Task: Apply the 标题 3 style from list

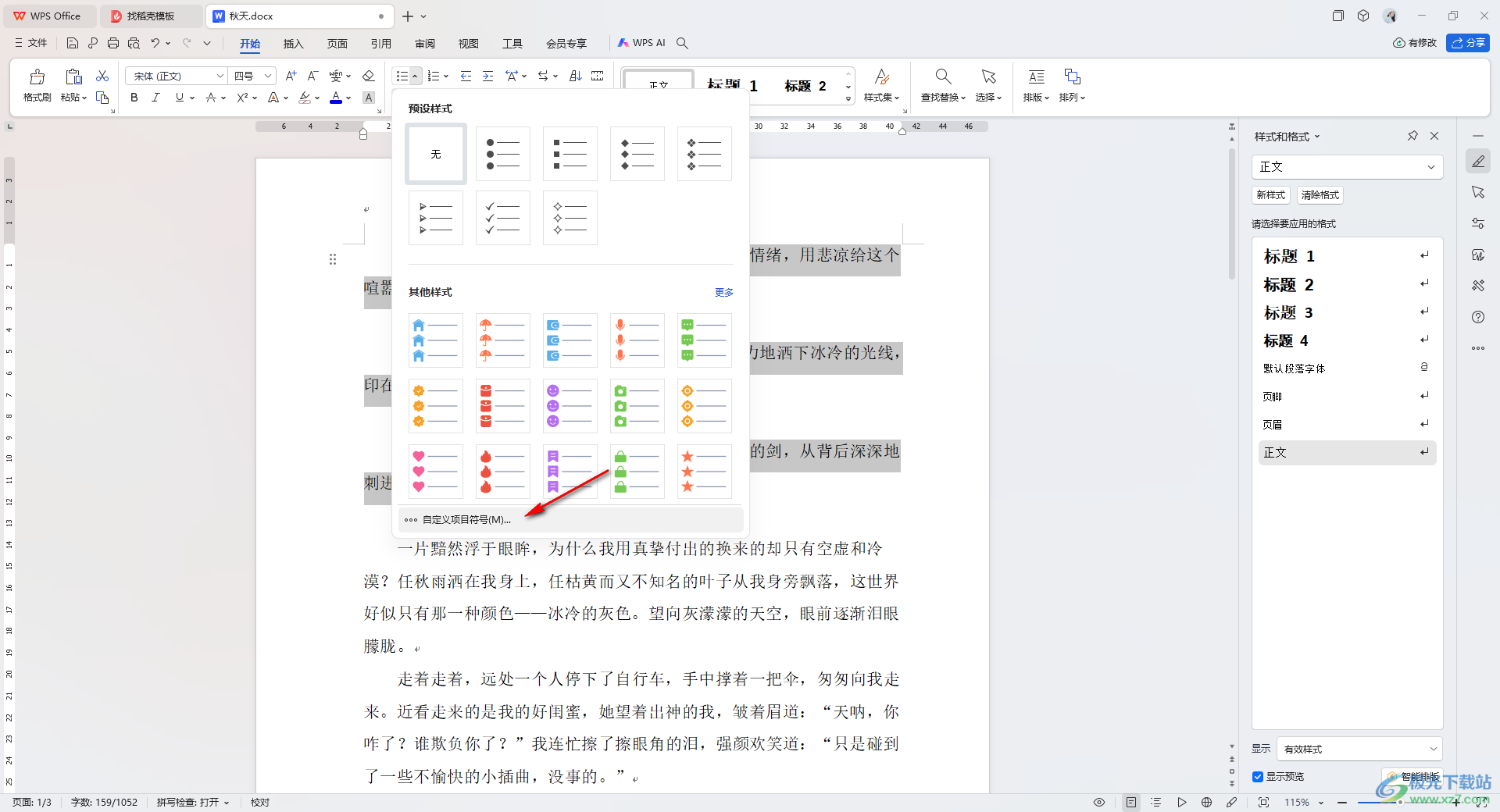Action: 1347,312
